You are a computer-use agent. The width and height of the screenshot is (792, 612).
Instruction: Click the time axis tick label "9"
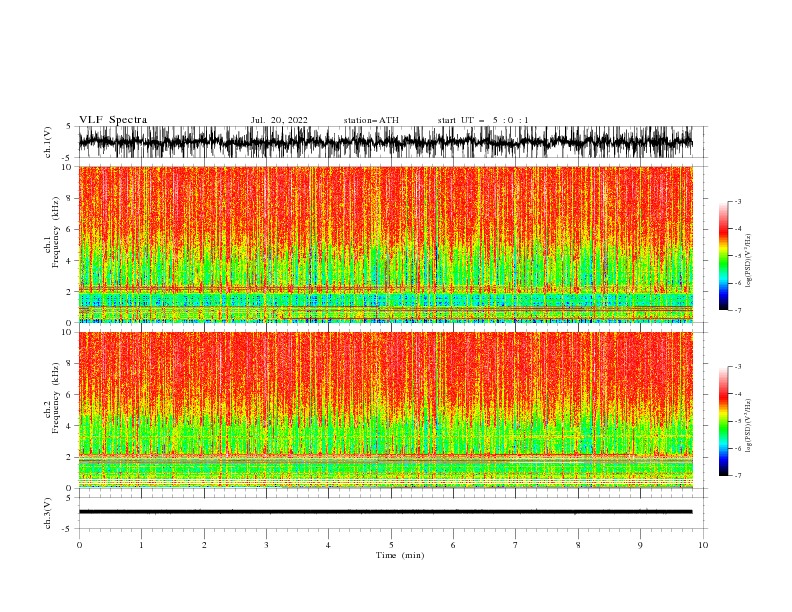coord(640,545)
